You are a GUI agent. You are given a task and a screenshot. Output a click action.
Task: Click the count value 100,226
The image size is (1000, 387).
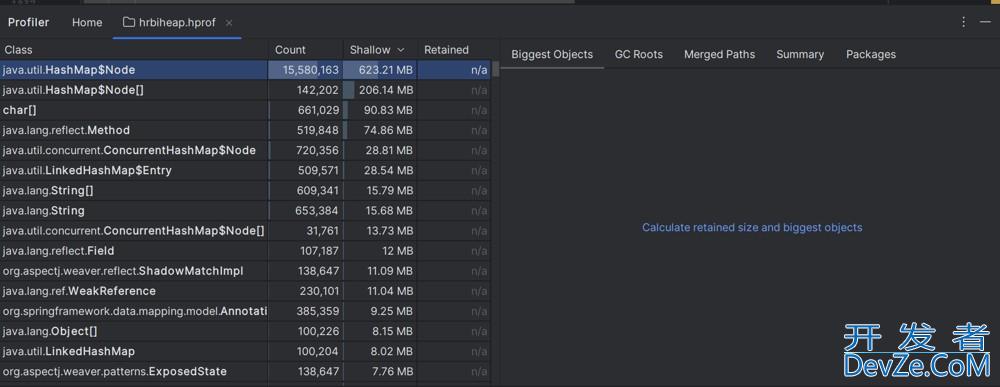click(319, 332)
